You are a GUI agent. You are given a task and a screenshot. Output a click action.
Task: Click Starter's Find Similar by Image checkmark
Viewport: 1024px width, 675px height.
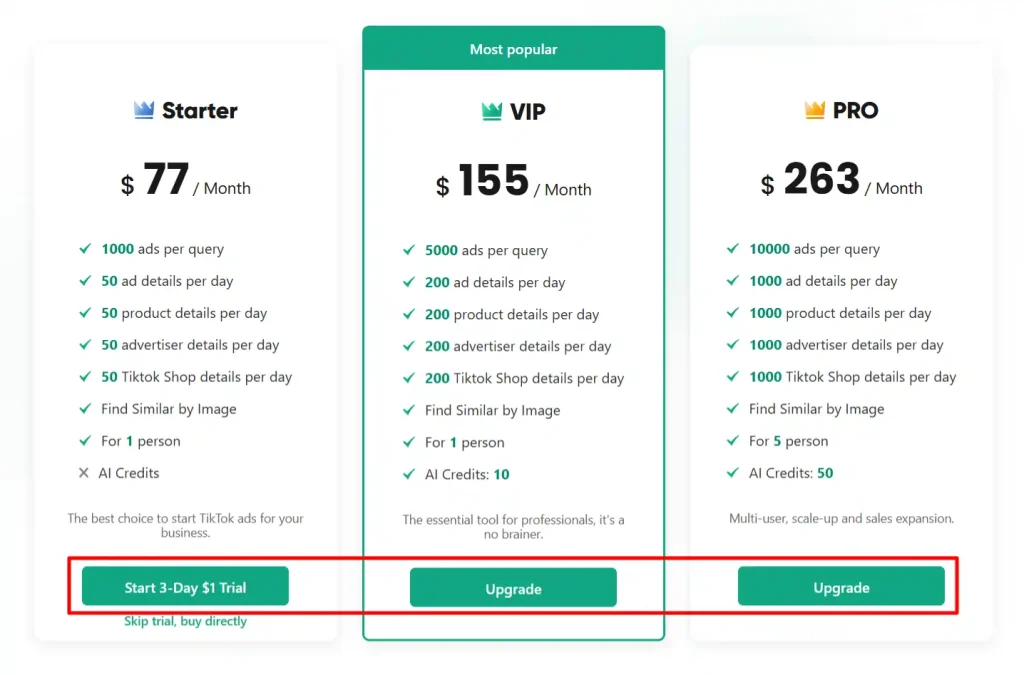pyautogui.click(x=85, y=409)
